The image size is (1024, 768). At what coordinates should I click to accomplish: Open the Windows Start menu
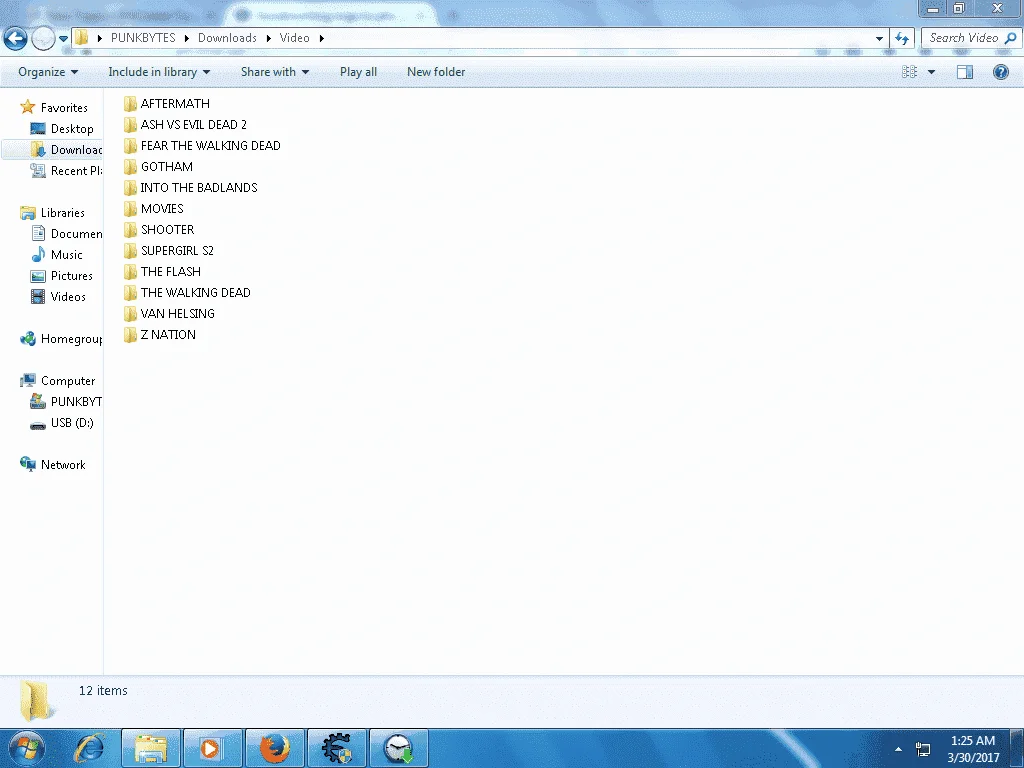26,748
